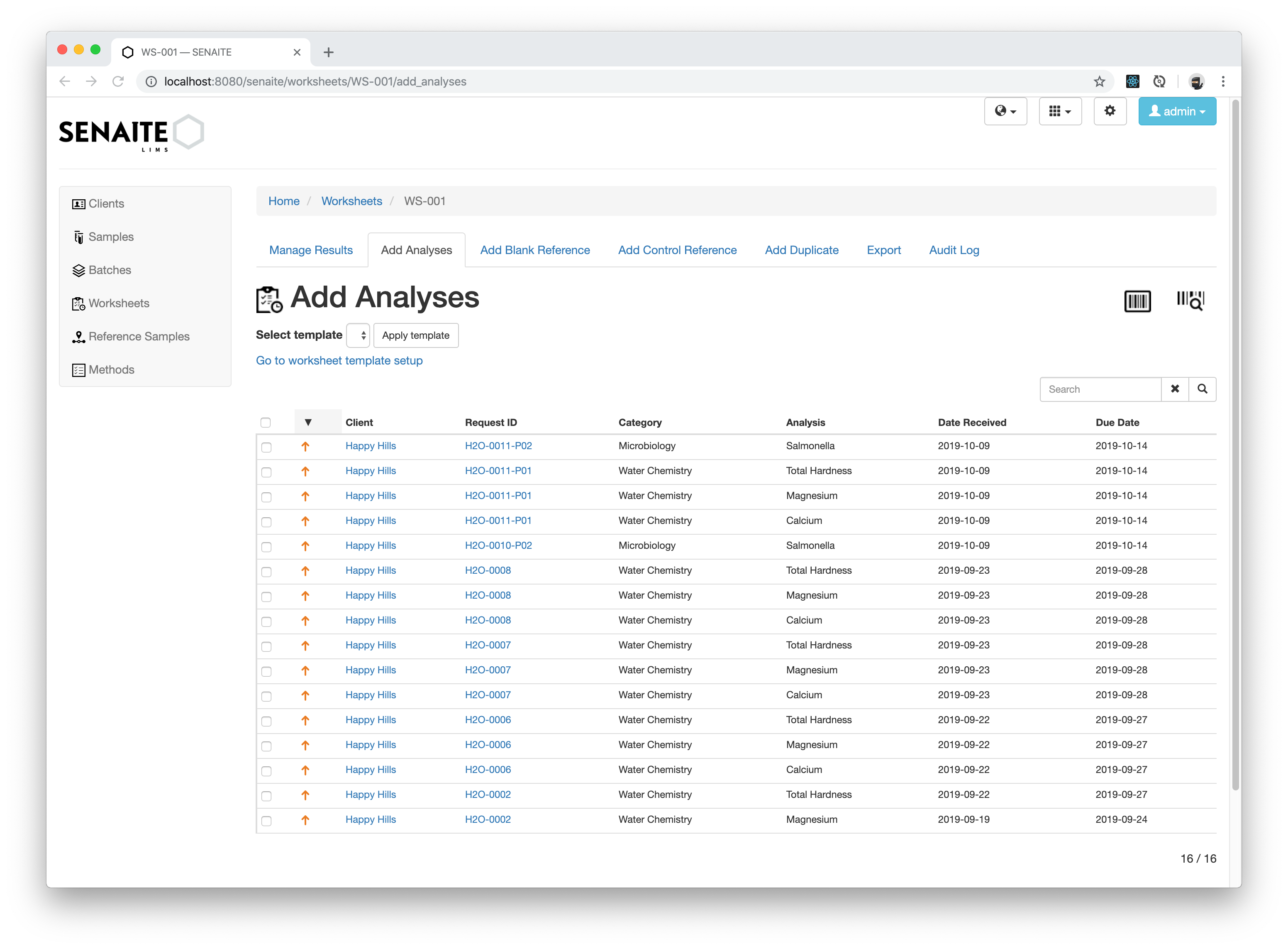The width and height of the screenshot is (1288, 949).
Task: Click the clear search X icon
Action: coord(1174,389)
